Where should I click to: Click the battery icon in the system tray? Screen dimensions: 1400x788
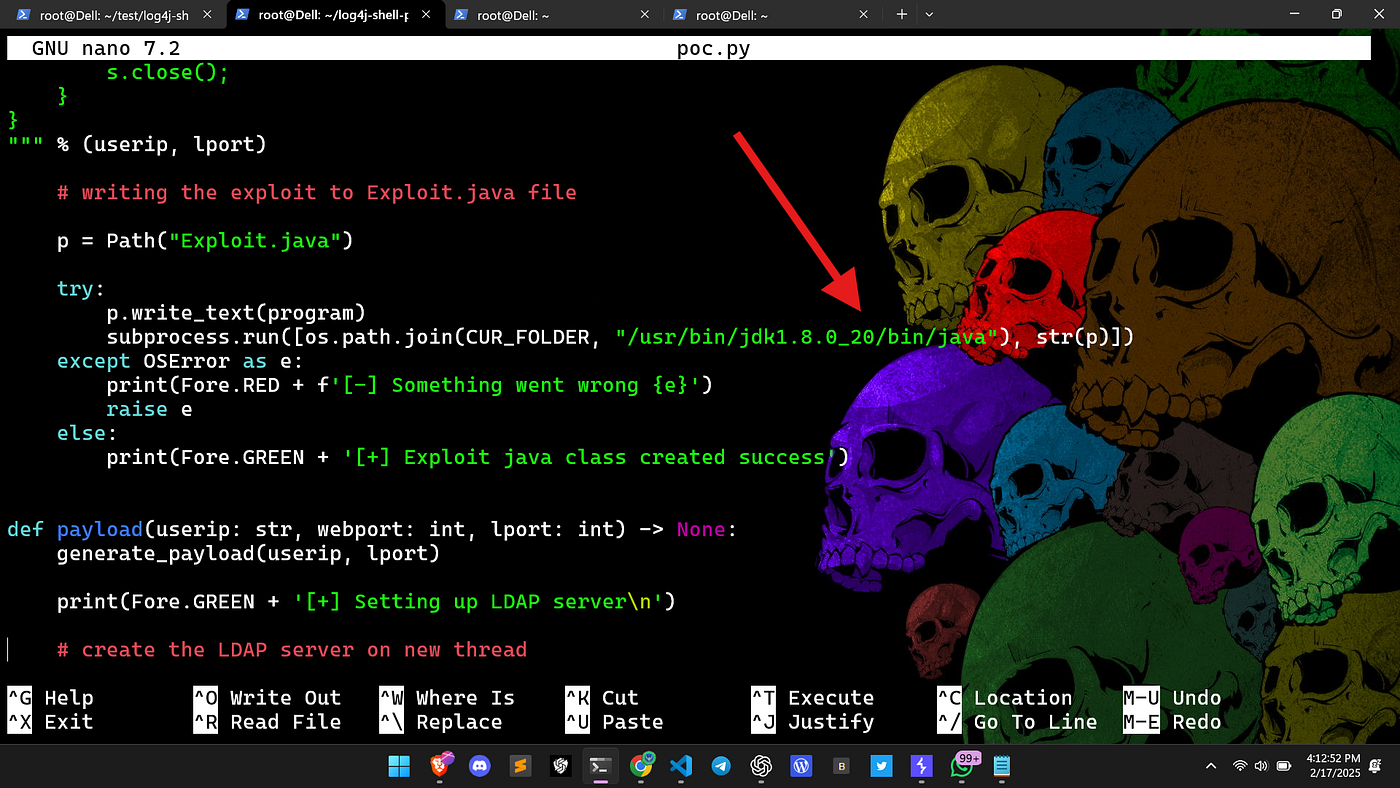point(1283,767)
